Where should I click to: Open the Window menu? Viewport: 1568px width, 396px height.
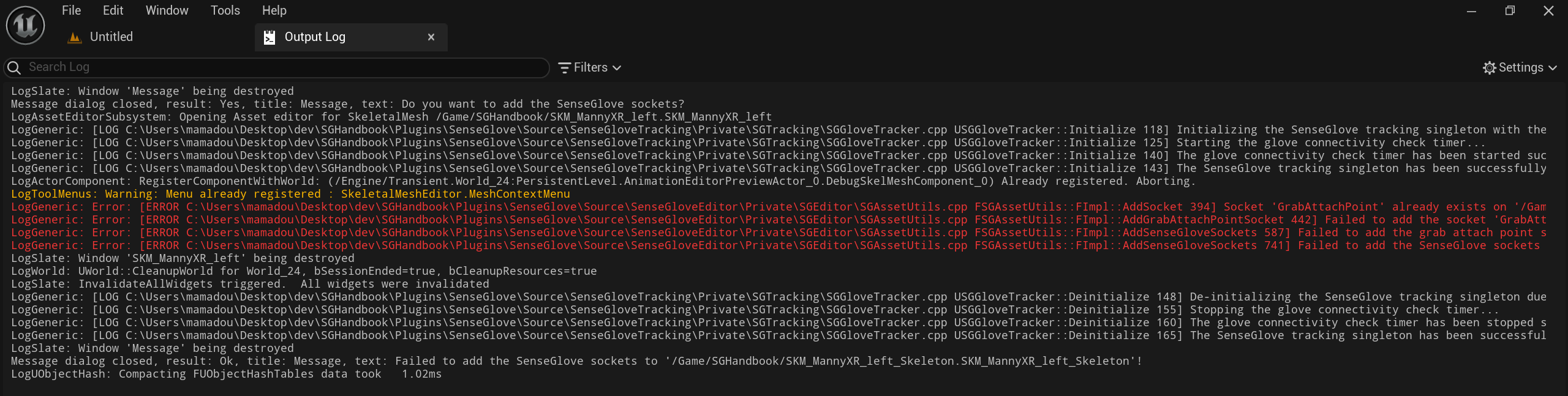[x=166, y=10]
